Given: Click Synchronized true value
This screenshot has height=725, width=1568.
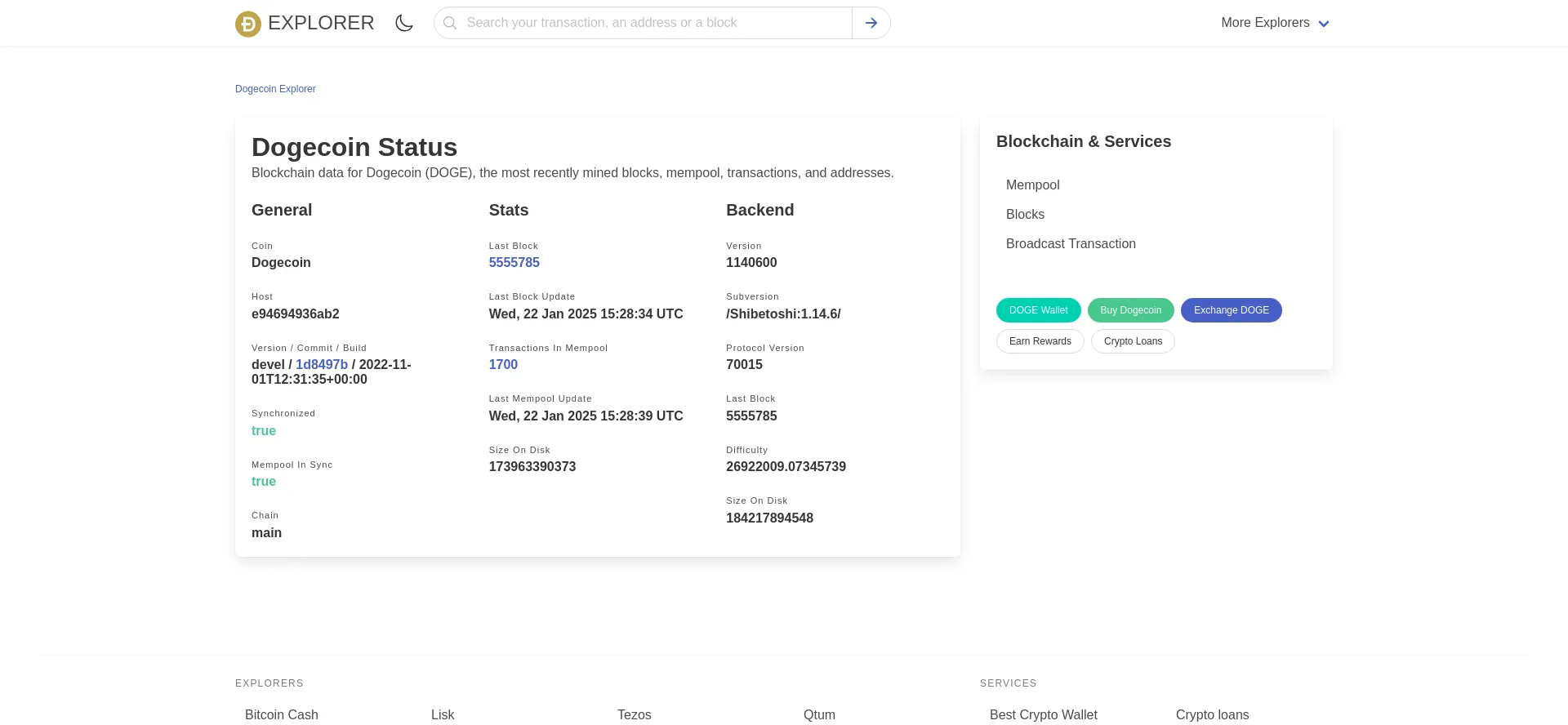Looking at the screenshot, I should [x=264, y=430].
